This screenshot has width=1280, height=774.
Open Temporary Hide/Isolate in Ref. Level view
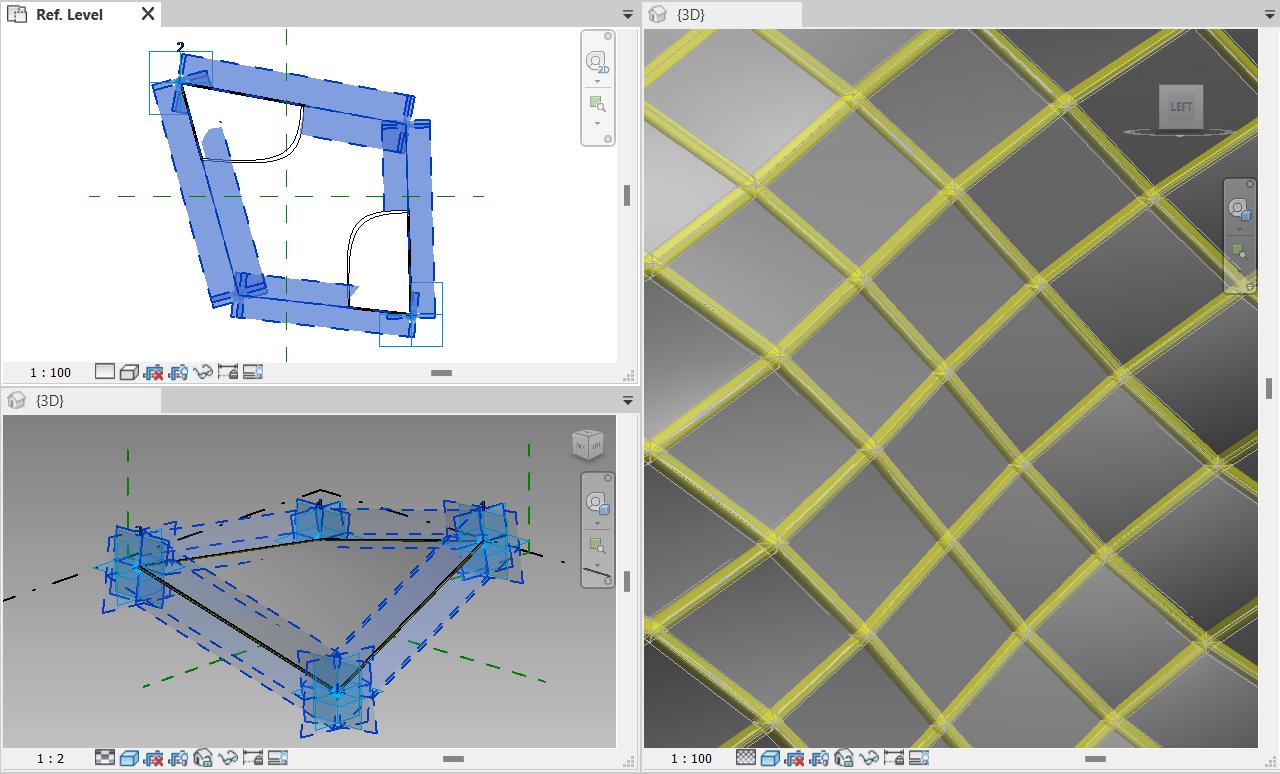(x=203, y=372)
